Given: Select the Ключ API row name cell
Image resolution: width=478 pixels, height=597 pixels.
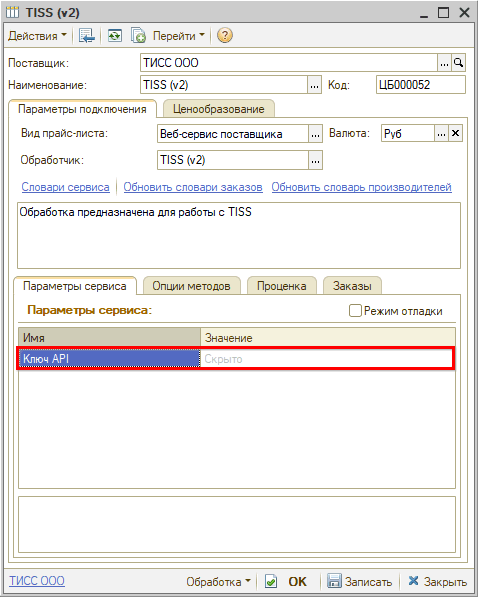Looking at the screenshot, I should [x=109, y=359].
